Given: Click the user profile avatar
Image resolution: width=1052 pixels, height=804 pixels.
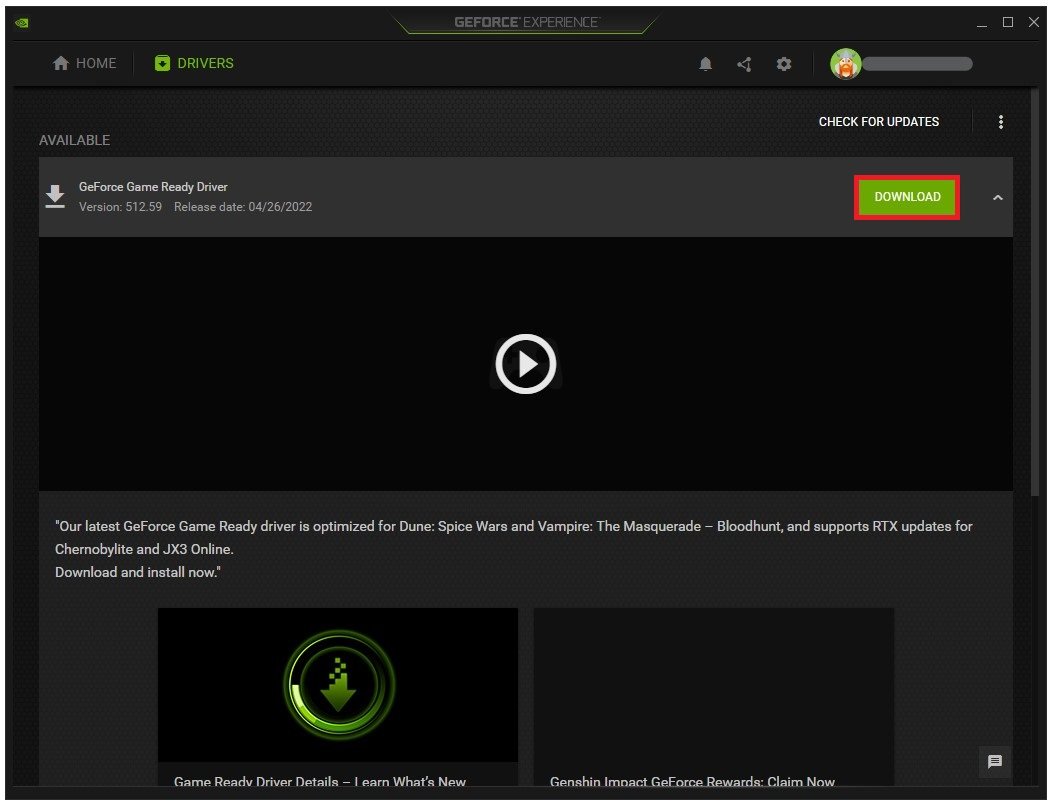Looking at the screenshot, I should tap(846, 64).
